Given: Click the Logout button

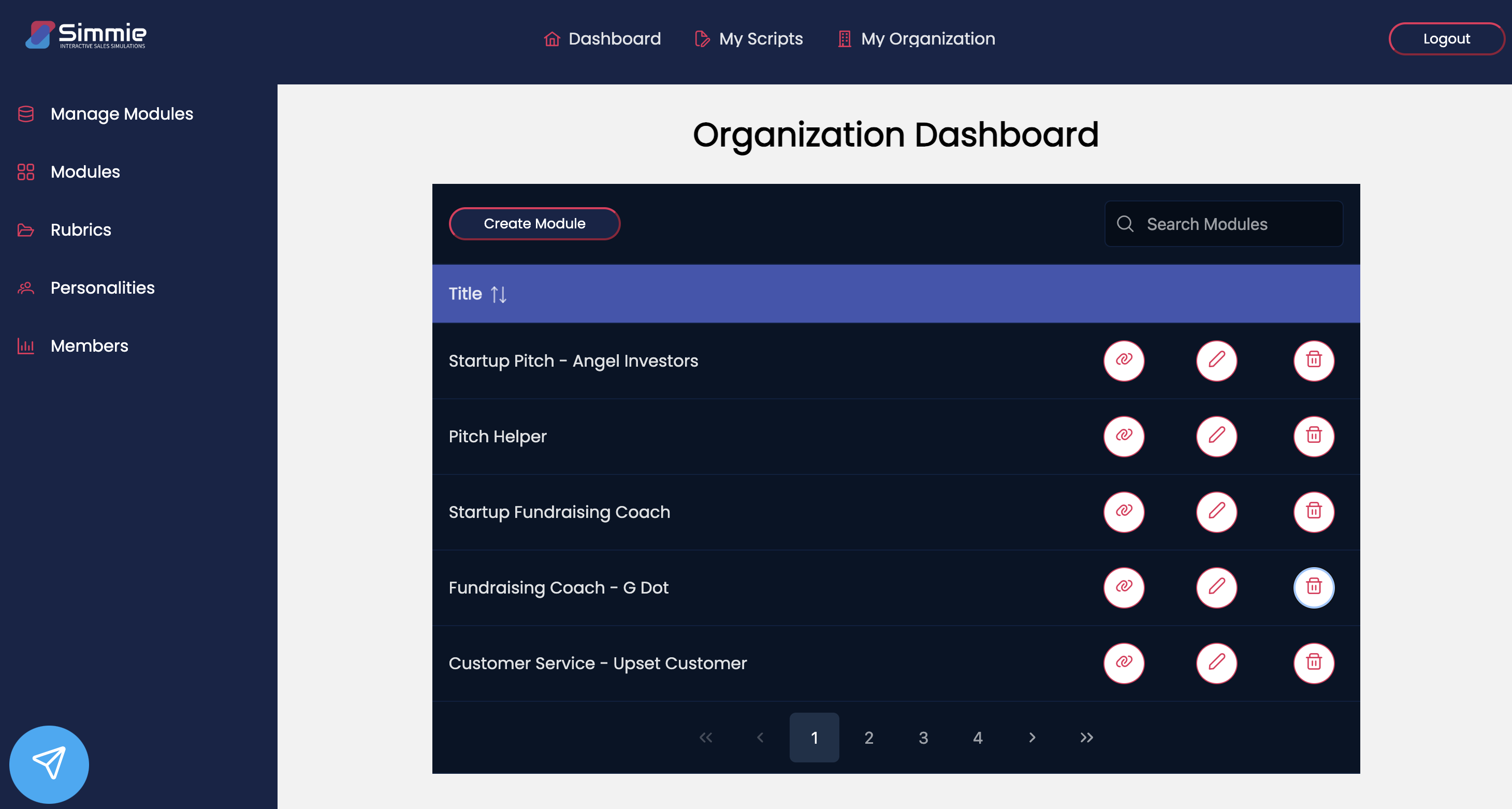Looking at the screenshot, I should coord(1445,38).
